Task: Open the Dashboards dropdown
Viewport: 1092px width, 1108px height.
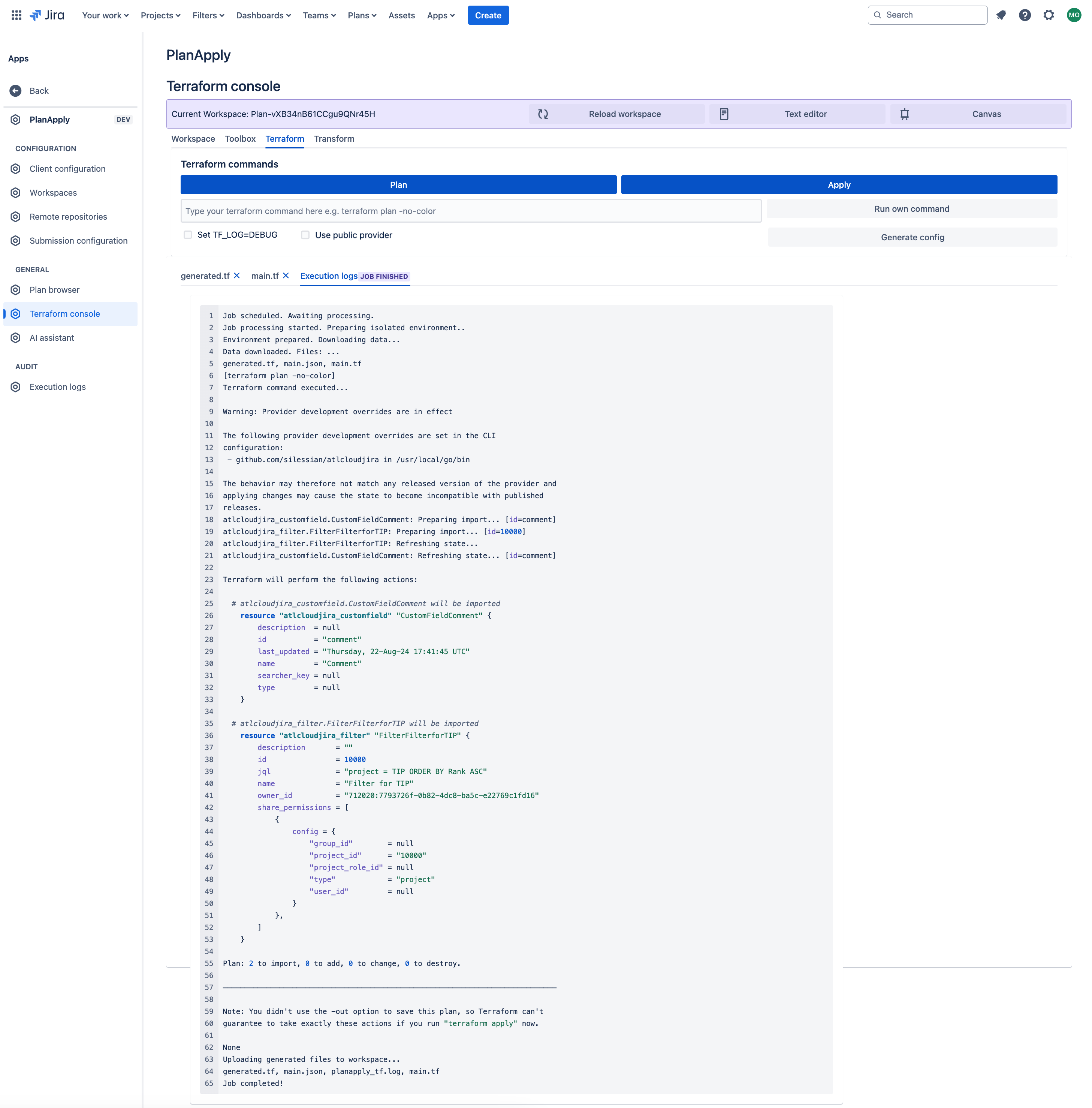Action: coord(263,15)
